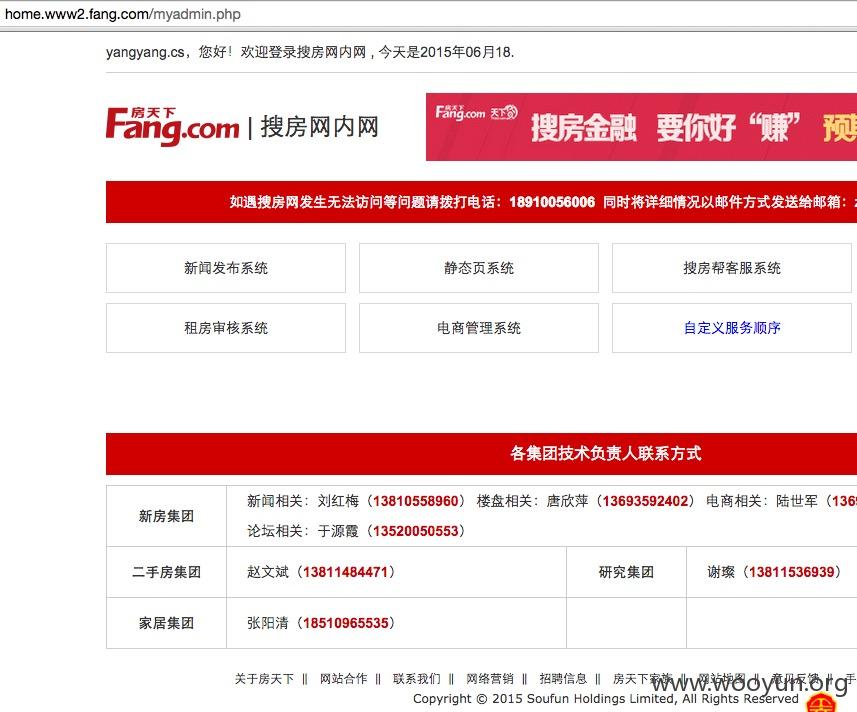This screenshot has width=857, height=712.
Task: Click the 自定义服务顺序 link
Action: (x=732, y=328)
